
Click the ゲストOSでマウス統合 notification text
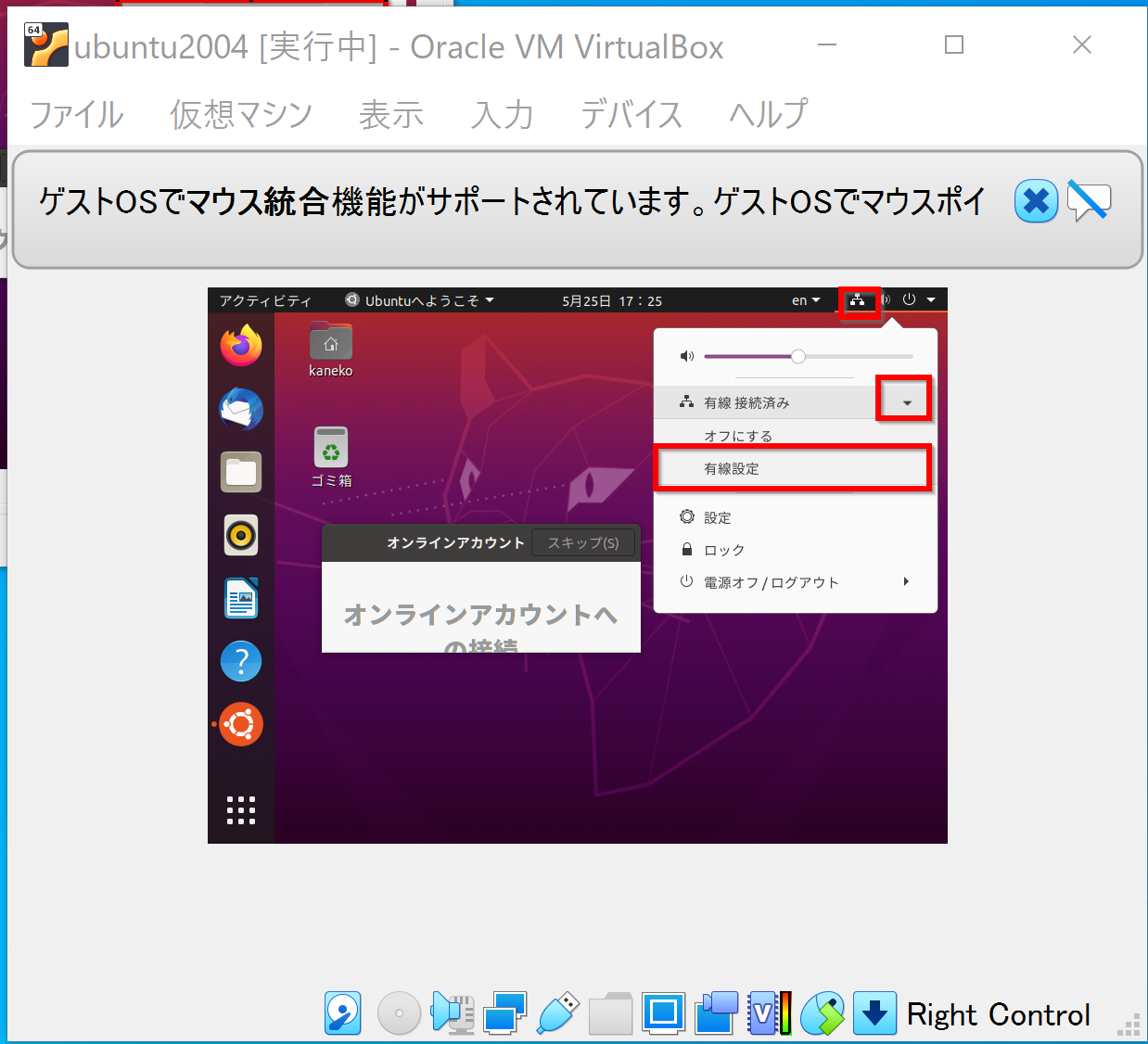coord(511,201)
